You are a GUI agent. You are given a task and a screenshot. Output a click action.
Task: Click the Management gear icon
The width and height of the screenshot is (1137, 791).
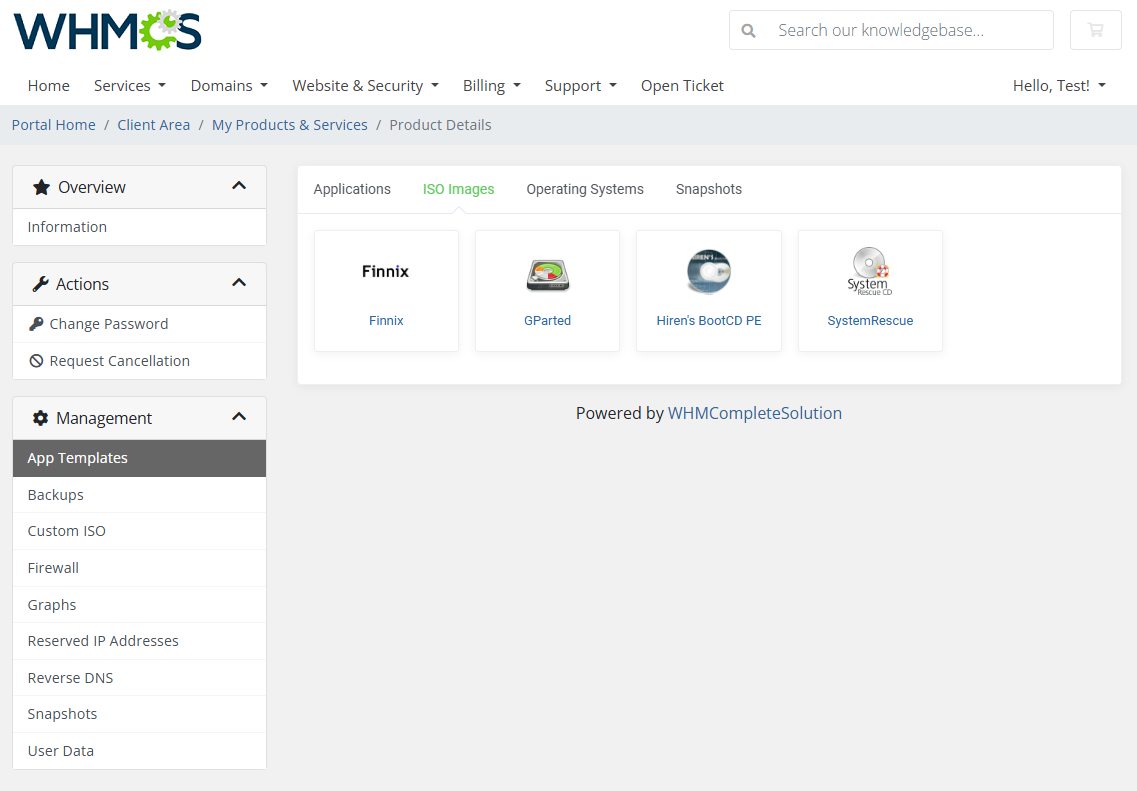coord(41,418)
